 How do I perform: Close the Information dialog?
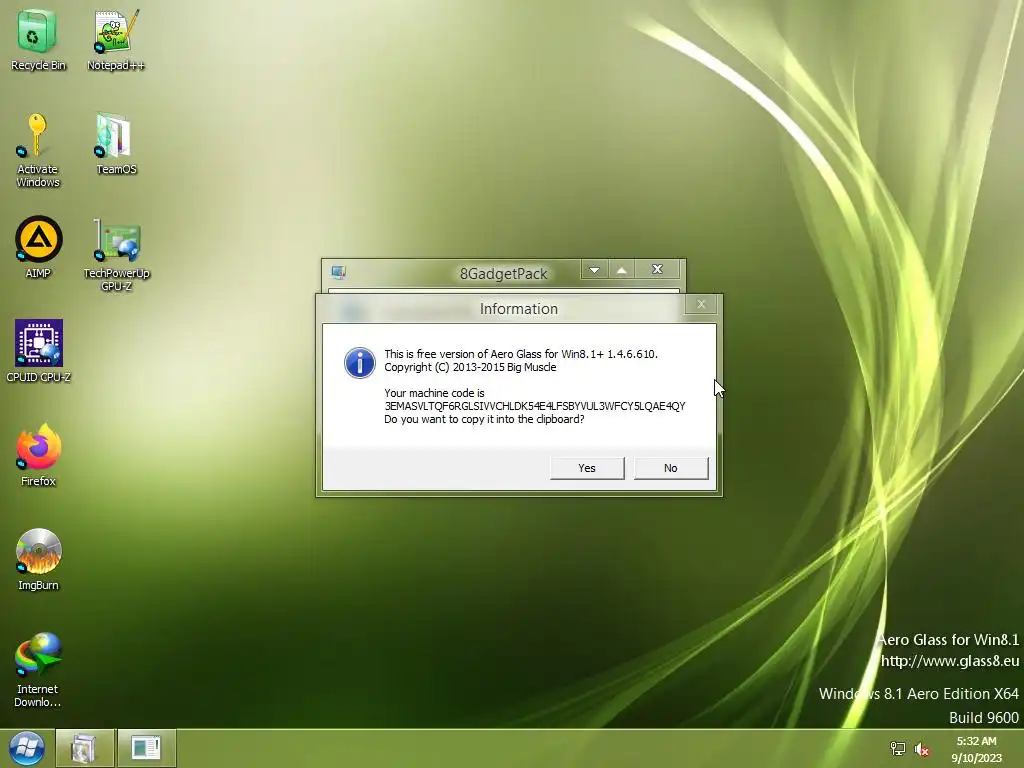coord(701,304)
